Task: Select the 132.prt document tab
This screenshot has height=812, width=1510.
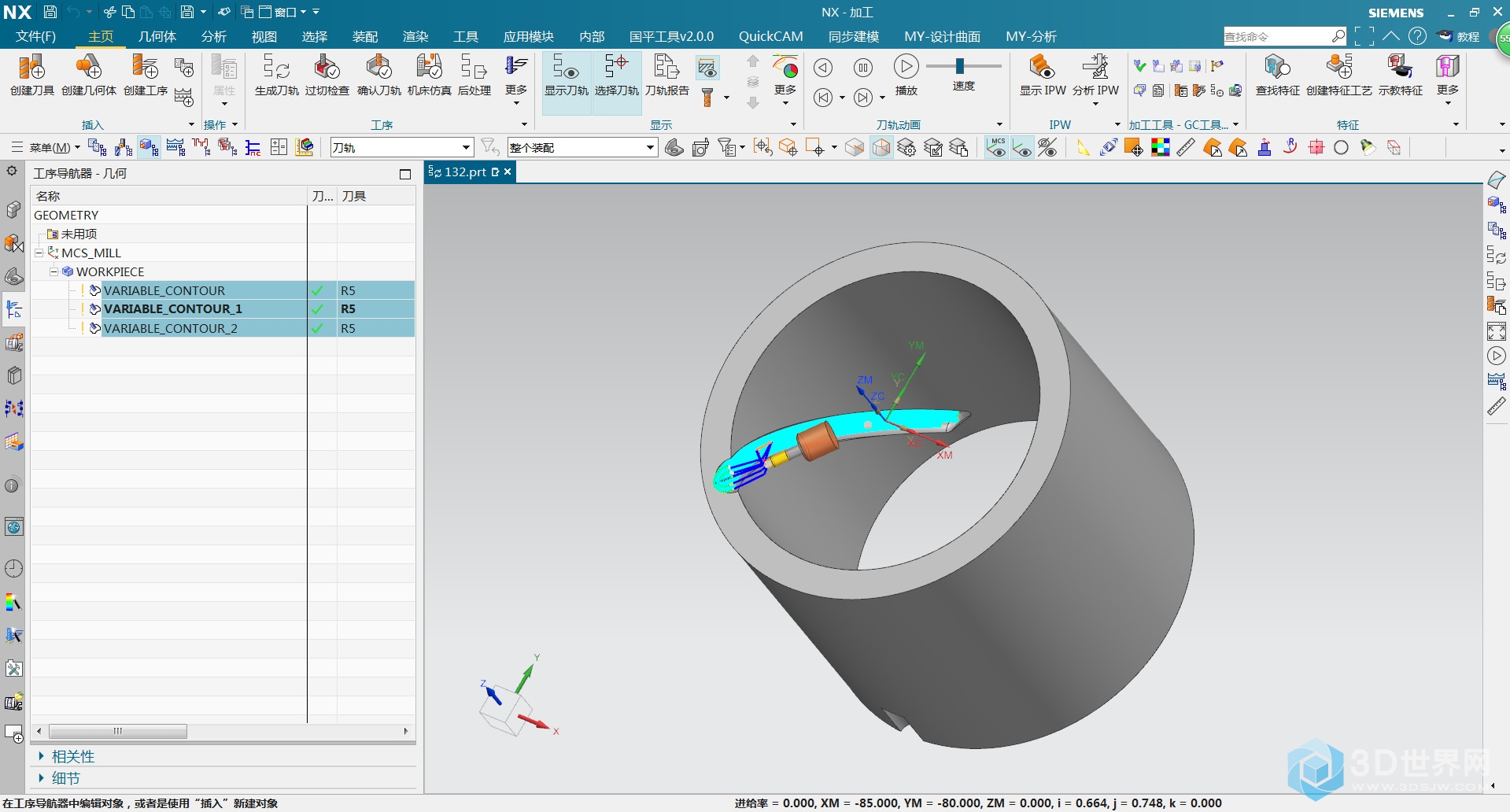Action: pyautogui.click(x=464, y=172)
